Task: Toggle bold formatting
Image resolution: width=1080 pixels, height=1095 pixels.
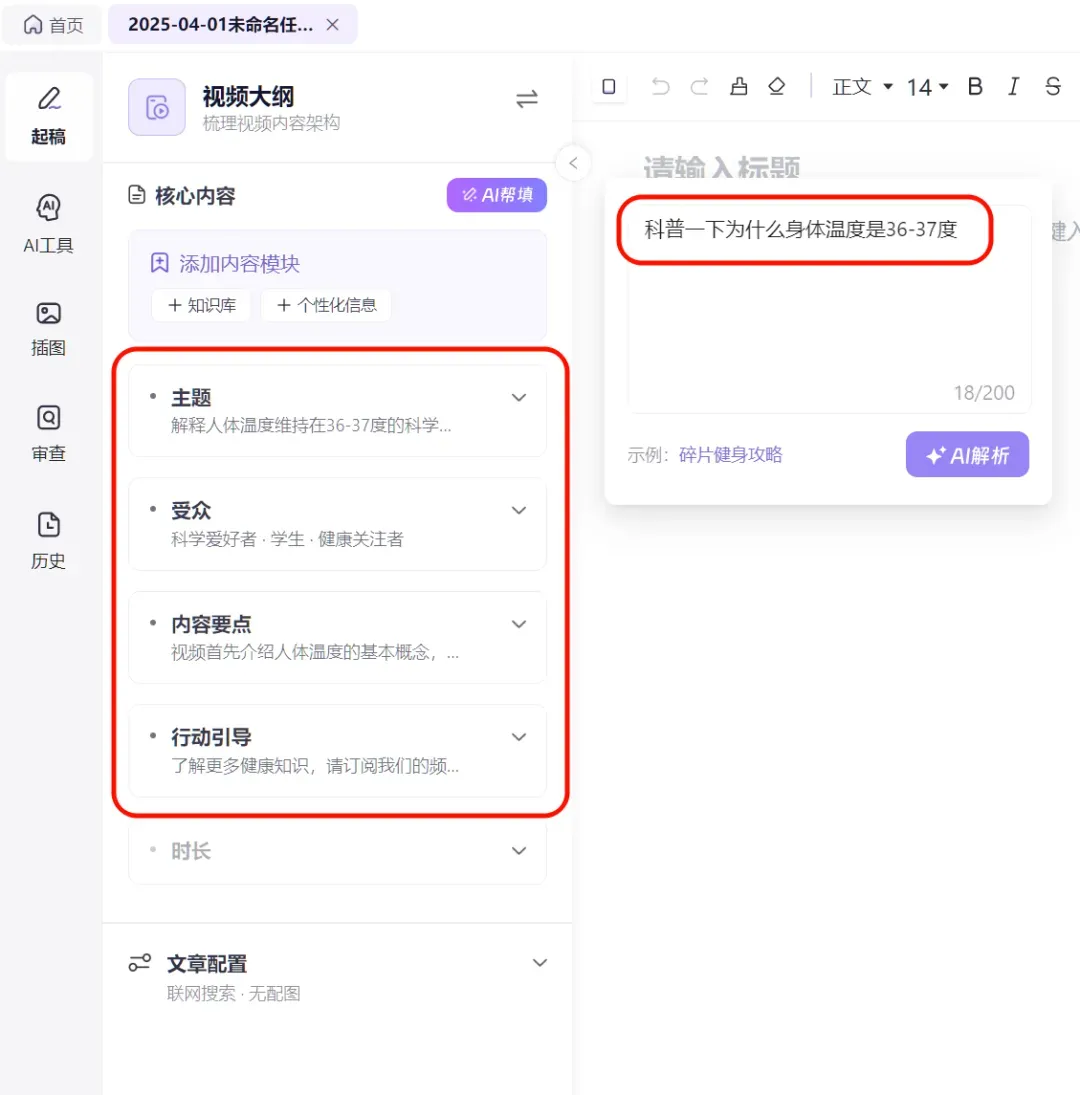Action: pos(975,87)
